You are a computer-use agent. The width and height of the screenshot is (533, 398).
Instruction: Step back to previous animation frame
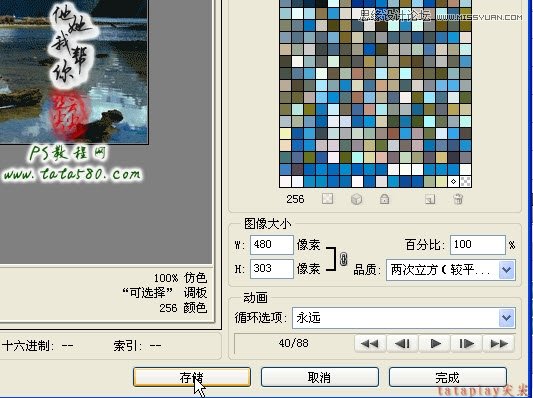[402, 344]
